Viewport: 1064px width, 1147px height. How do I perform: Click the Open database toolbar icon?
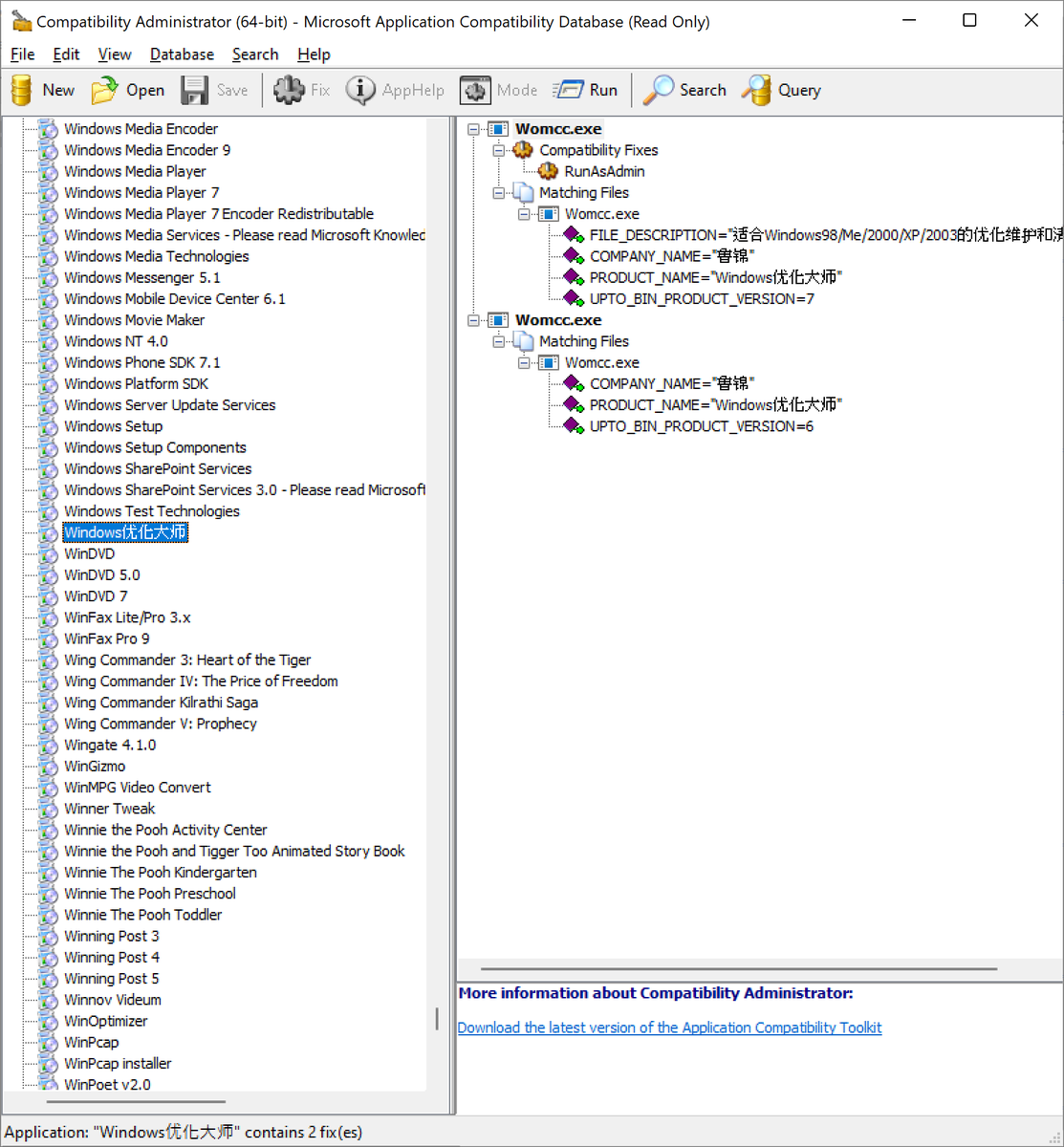(104, 90)
